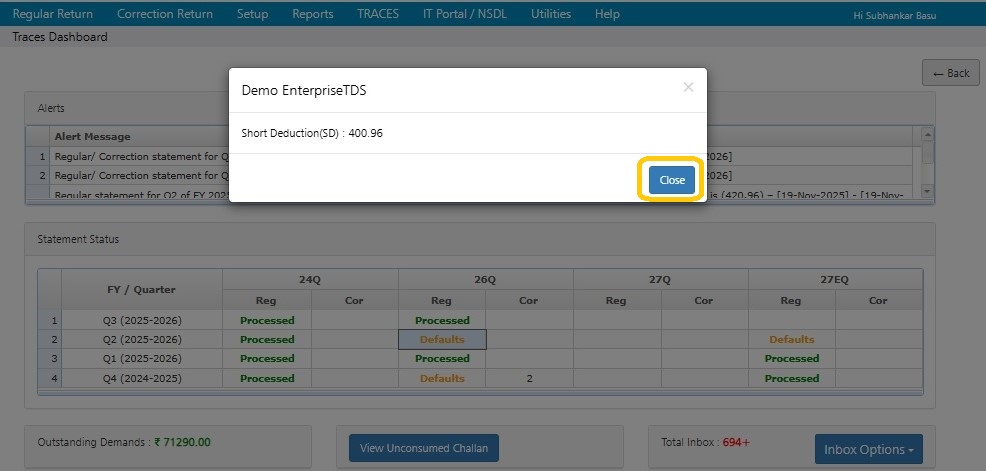Image resolution: width=986 pixels, height=471 pixels.
Task: Close the Short Deduction dialog
Action: pyautogui.click(x=671, y=180)
